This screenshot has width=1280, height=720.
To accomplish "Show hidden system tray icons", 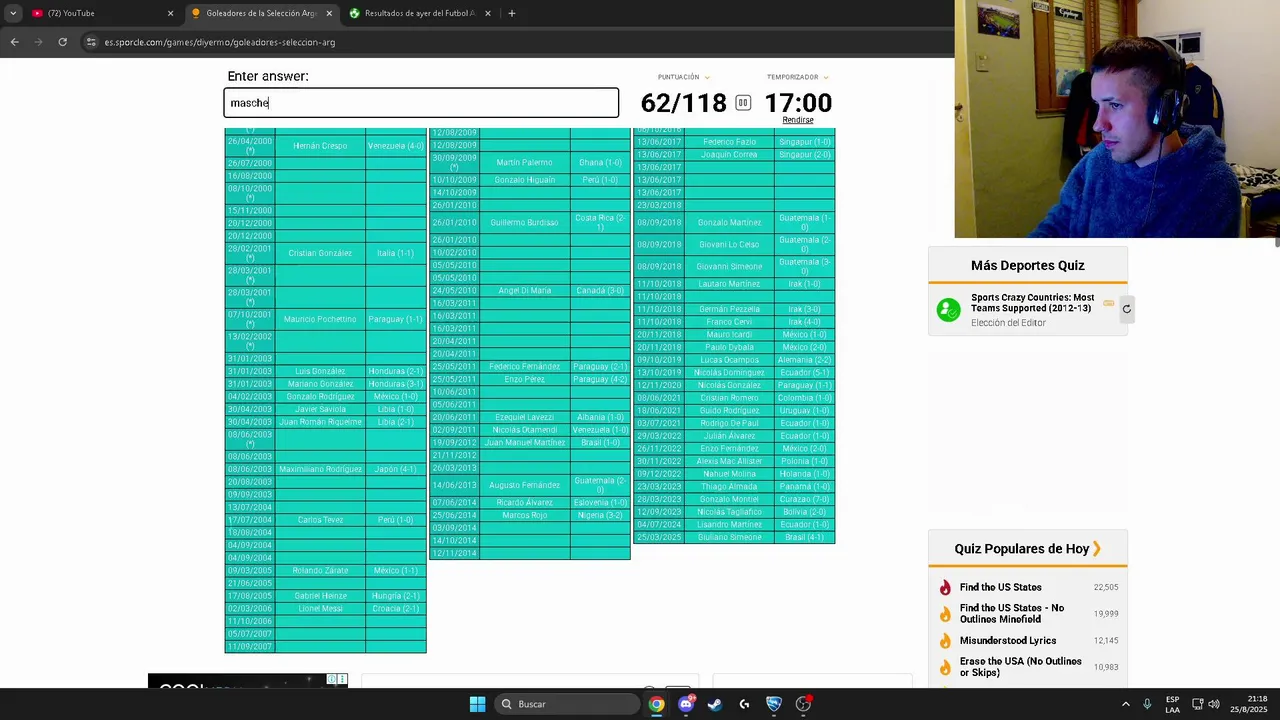I will (x=1125, y=704).
